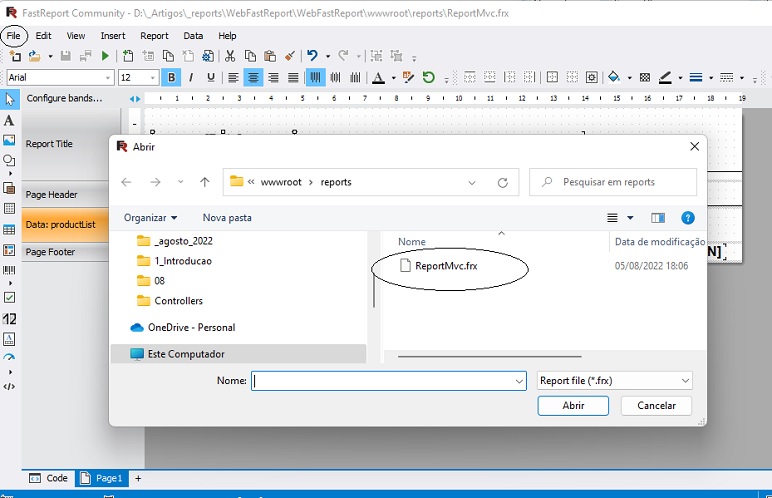Screen dimensions: 772x498
Task: Open the Edit menu
Action: (x=43, y=35)
